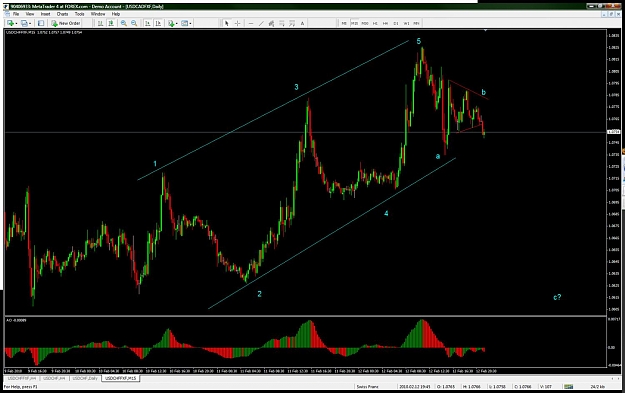This screenshot has width=625, height=393.
Task: Click the New Order button
Action: click(x=66, y=24)
